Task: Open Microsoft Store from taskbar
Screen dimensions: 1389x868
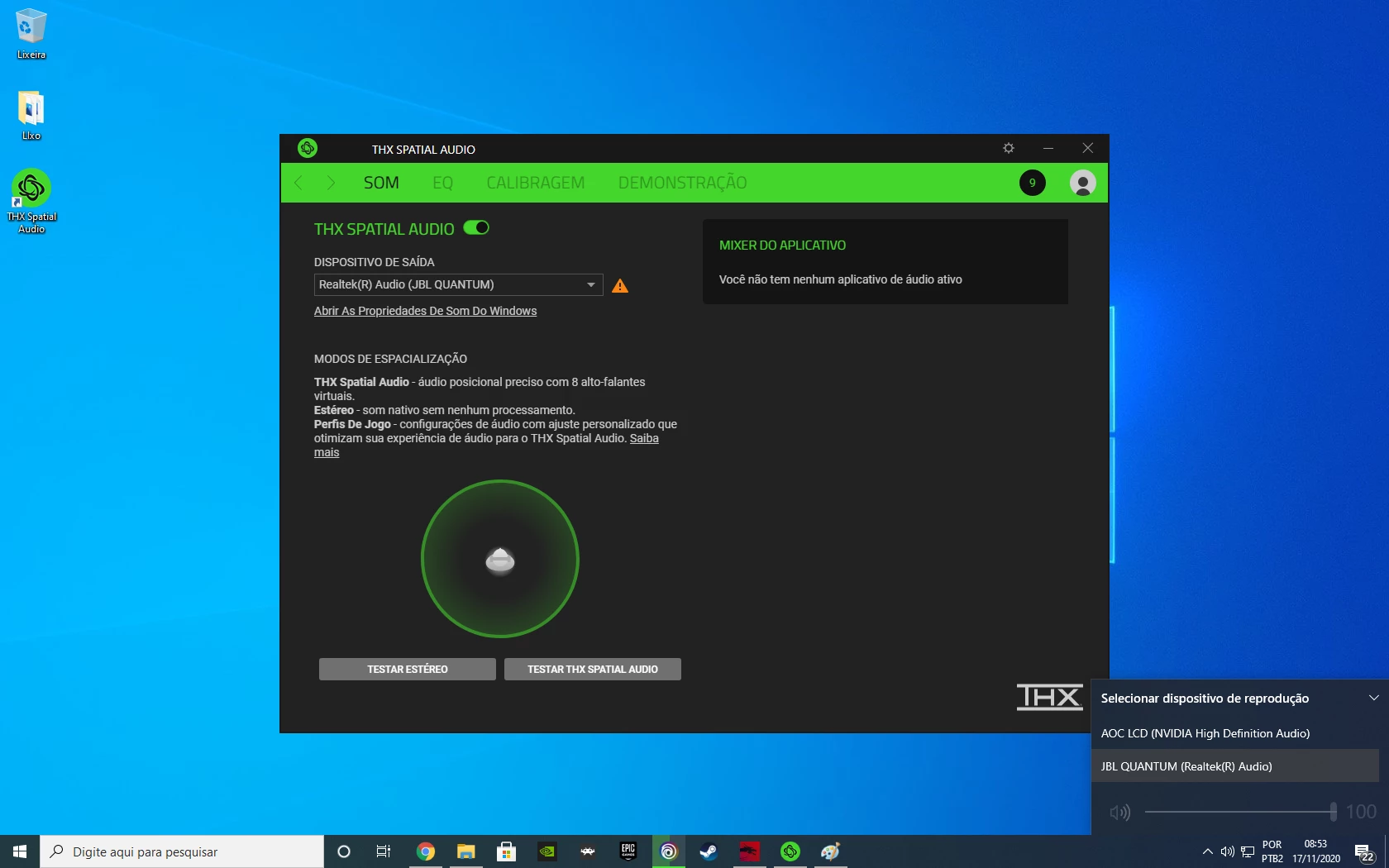Action: tap(507, 851)
